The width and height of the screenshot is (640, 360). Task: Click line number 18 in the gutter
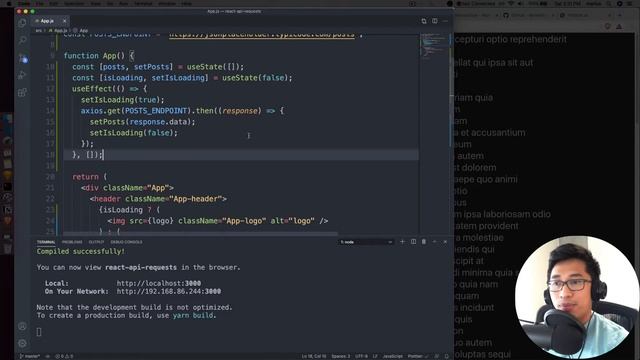(50, 155)
